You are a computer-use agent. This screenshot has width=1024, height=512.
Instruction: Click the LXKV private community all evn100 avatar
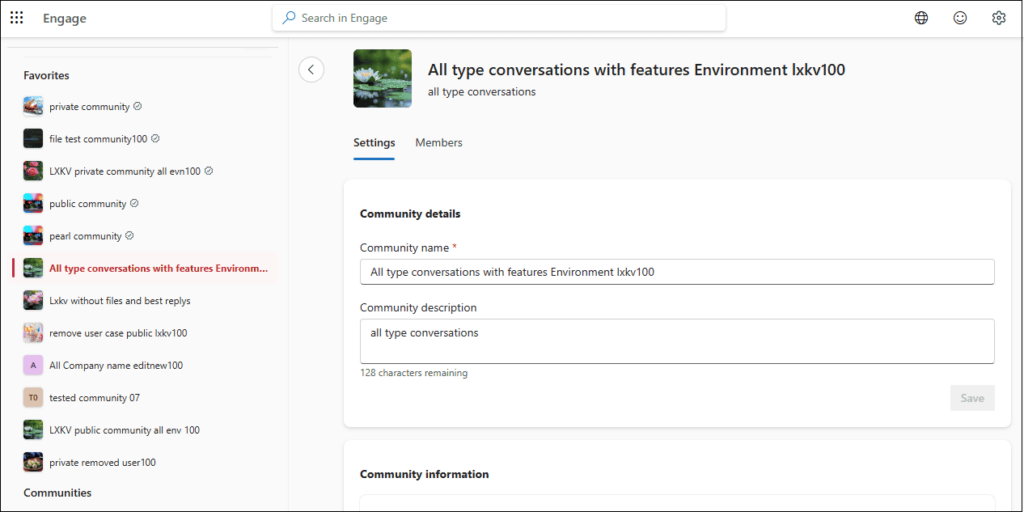coord(33,171)
